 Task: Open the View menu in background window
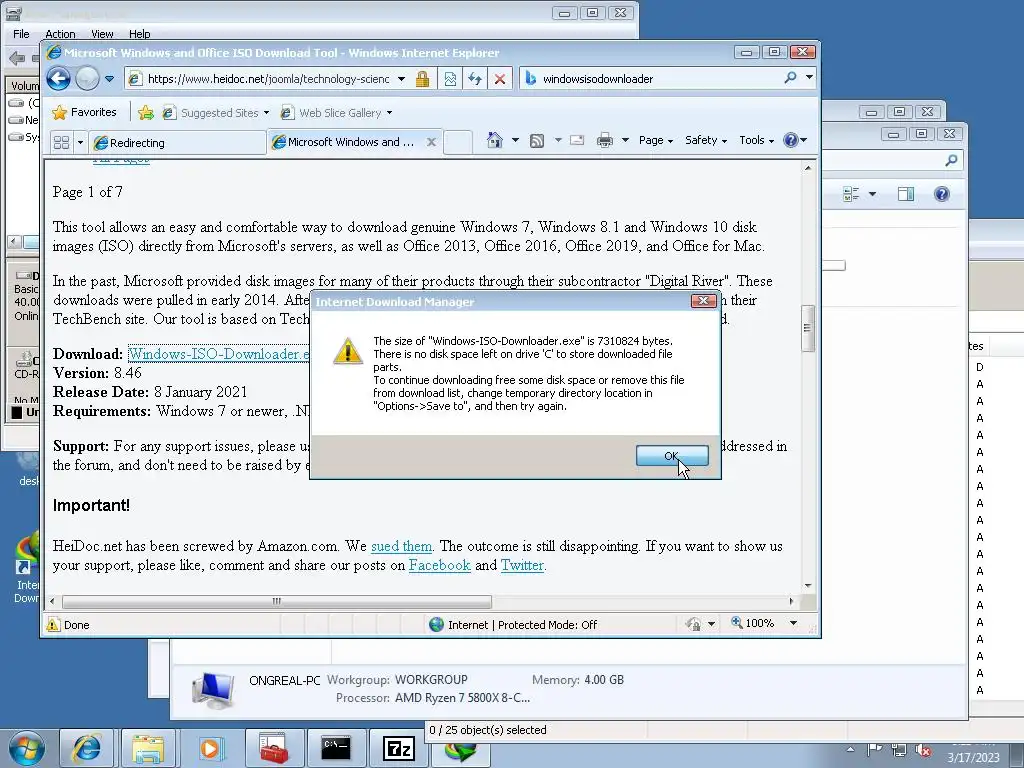[102, 34]
